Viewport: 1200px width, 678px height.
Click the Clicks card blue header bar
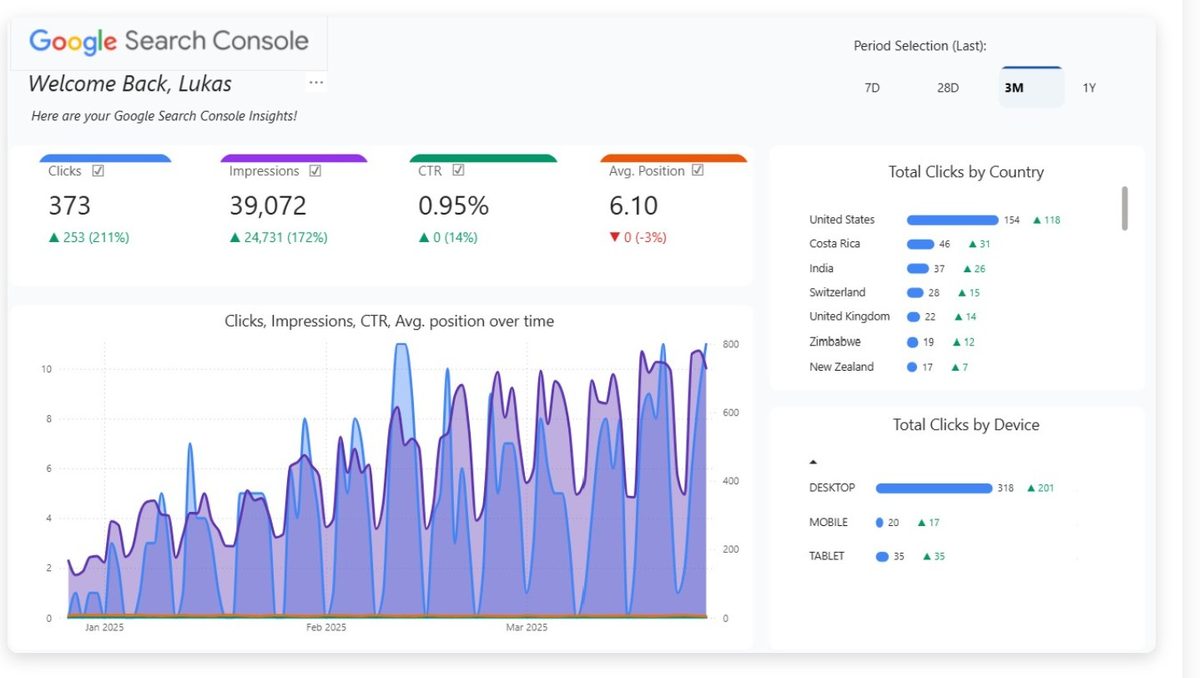pos(105,158)
